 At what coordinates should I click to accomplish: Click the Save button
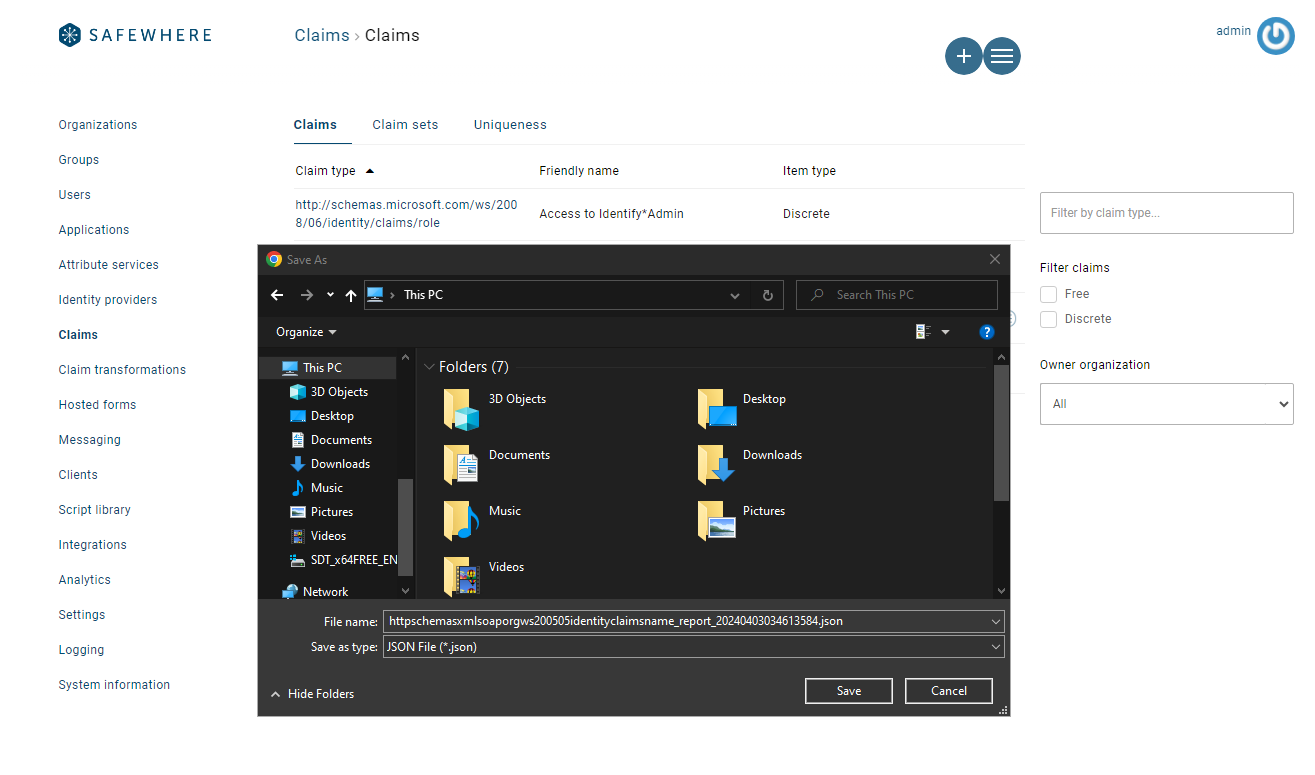coord(848,691)
